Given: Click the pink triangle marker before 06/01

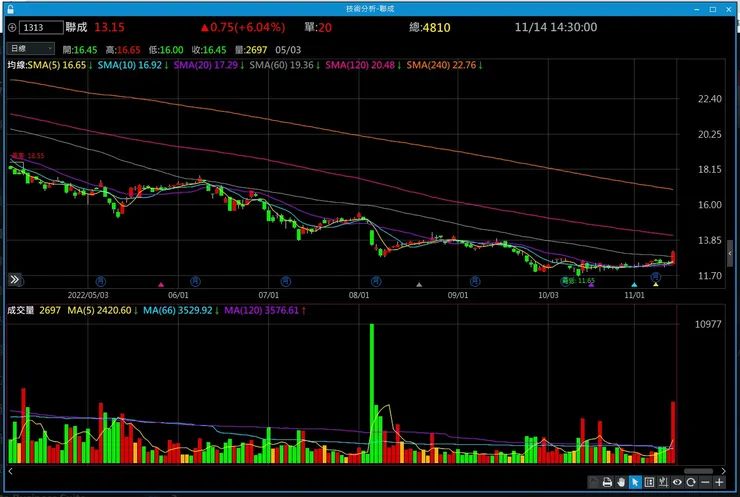Looking at the screenshot, I should coord(161,285).
